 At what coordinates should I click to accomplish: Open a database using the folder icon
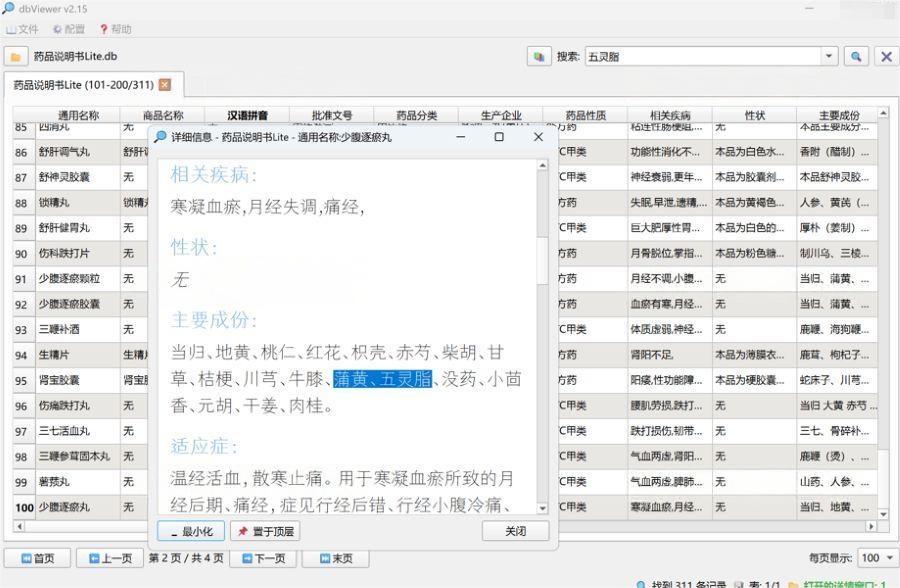click(16, 56)
